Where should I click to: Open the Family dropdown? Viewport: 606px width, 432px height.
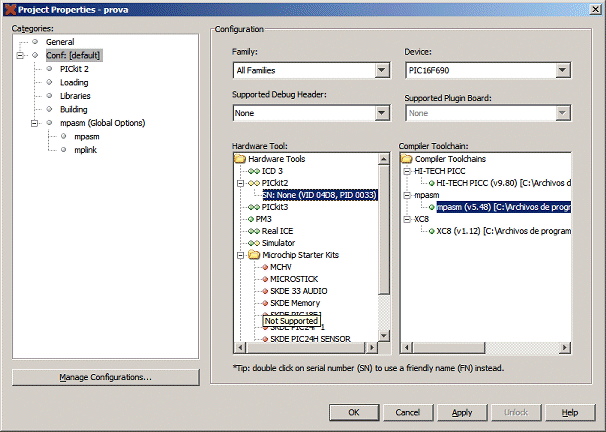coord(382,70)
